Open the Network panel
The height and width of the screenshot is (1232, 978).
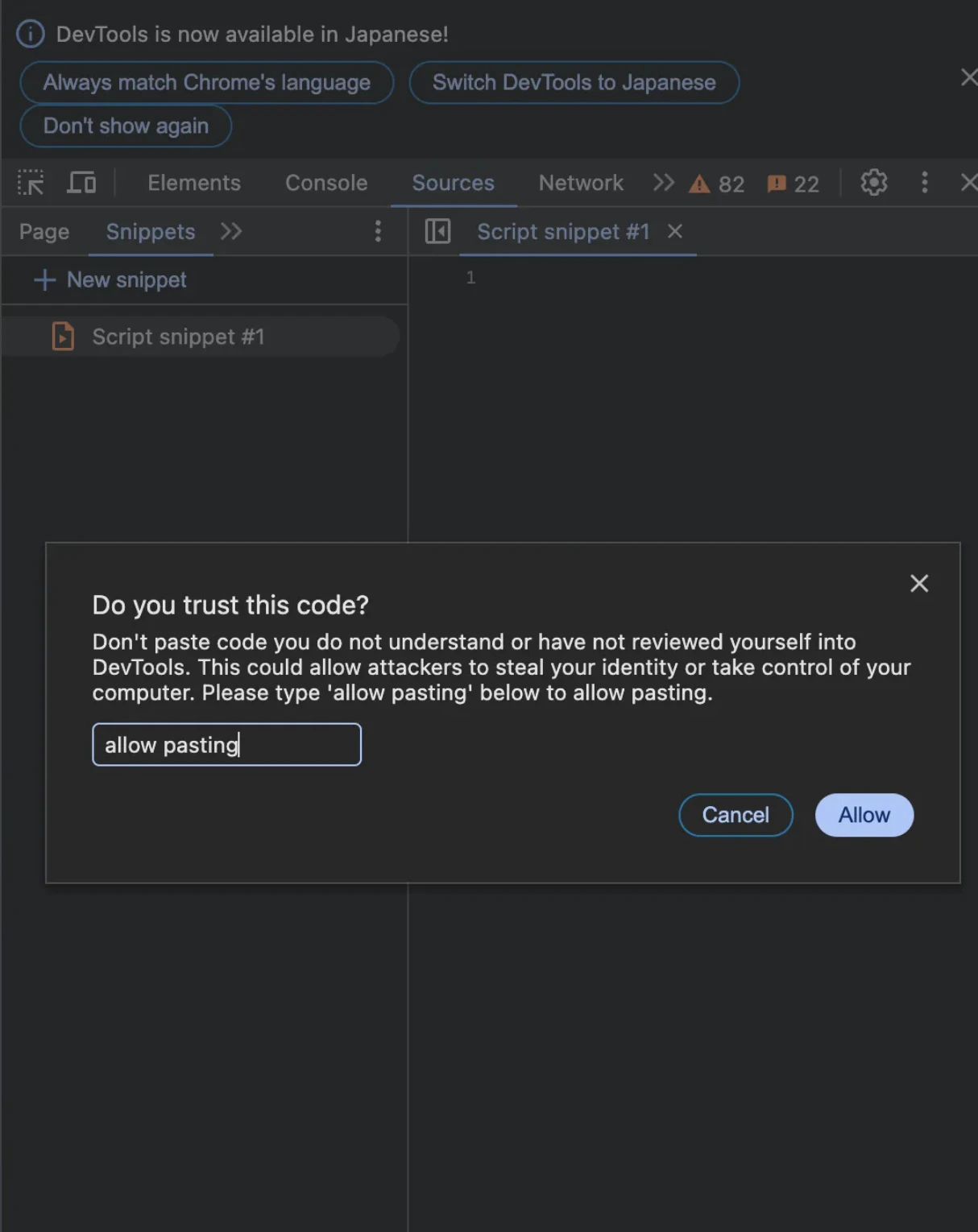click(x=581, y=183)
